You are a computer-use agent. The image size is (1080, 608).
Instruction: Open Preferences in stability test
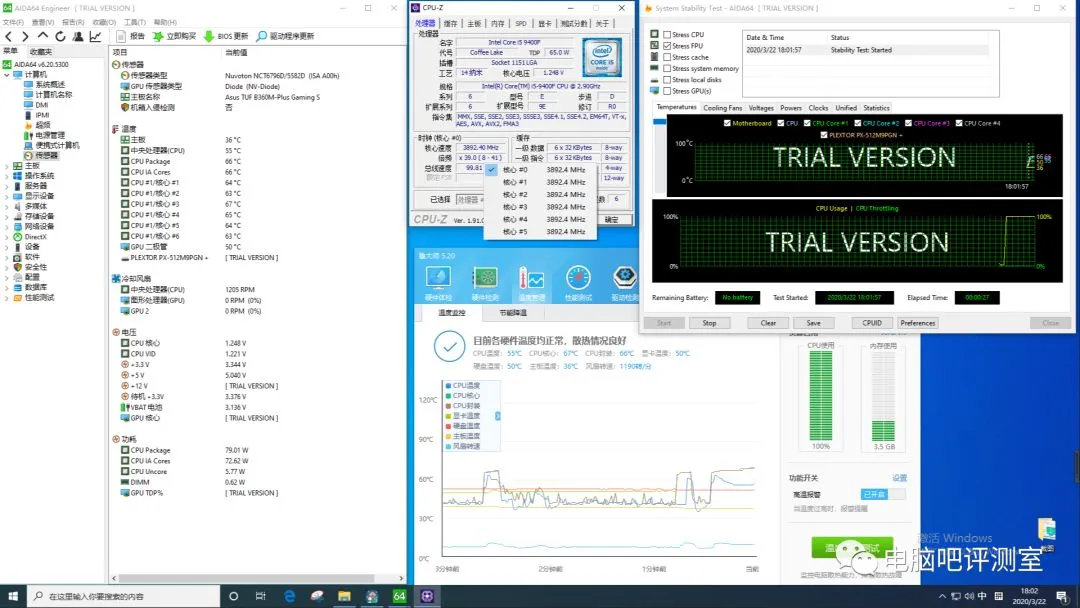[917, 323]
